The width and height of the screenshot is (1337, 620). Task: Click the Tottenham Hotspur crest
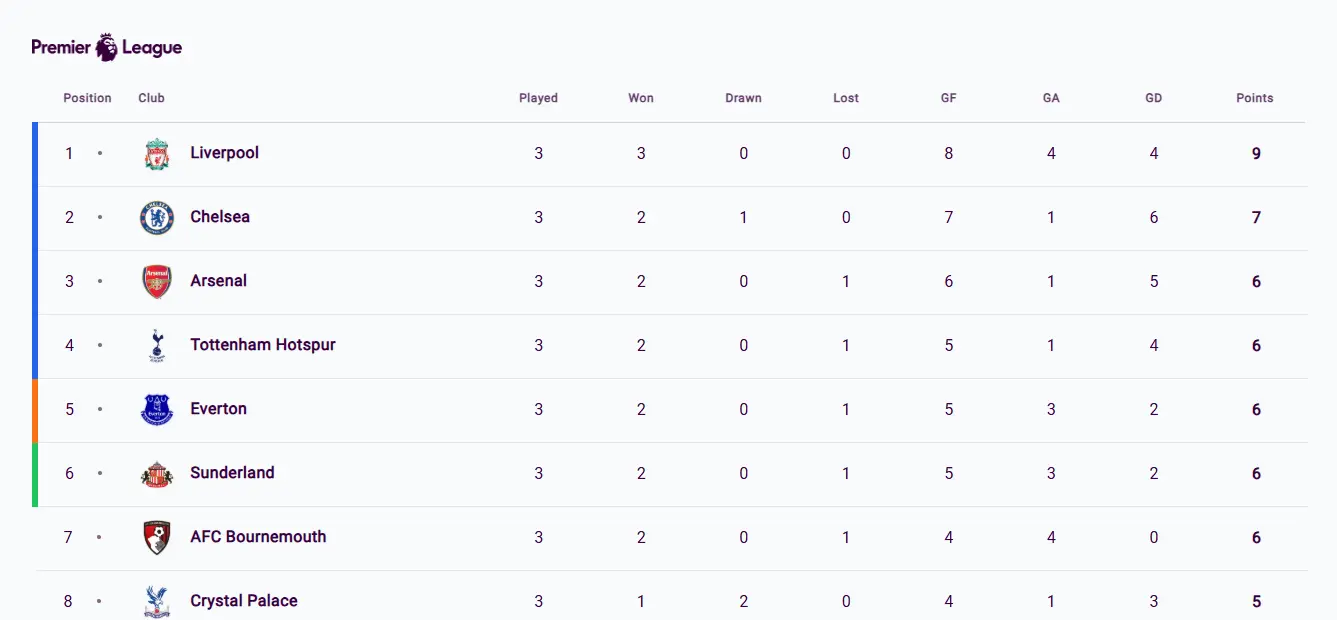click(x=155, y=345)
